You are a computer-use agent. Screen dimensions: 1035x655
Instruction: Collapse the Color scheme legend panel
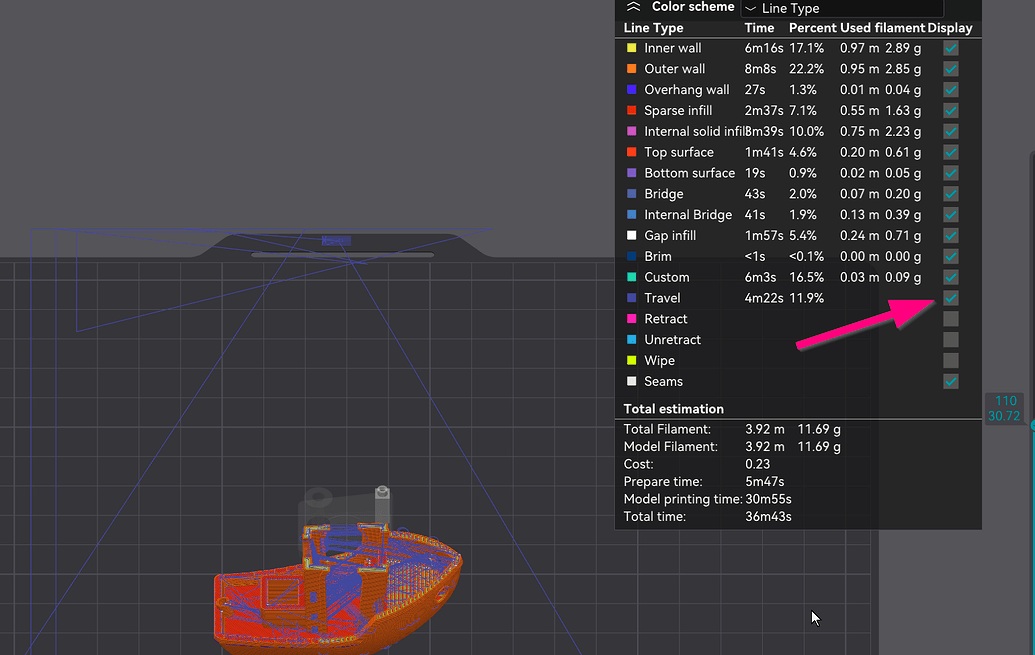pos(633,7)
